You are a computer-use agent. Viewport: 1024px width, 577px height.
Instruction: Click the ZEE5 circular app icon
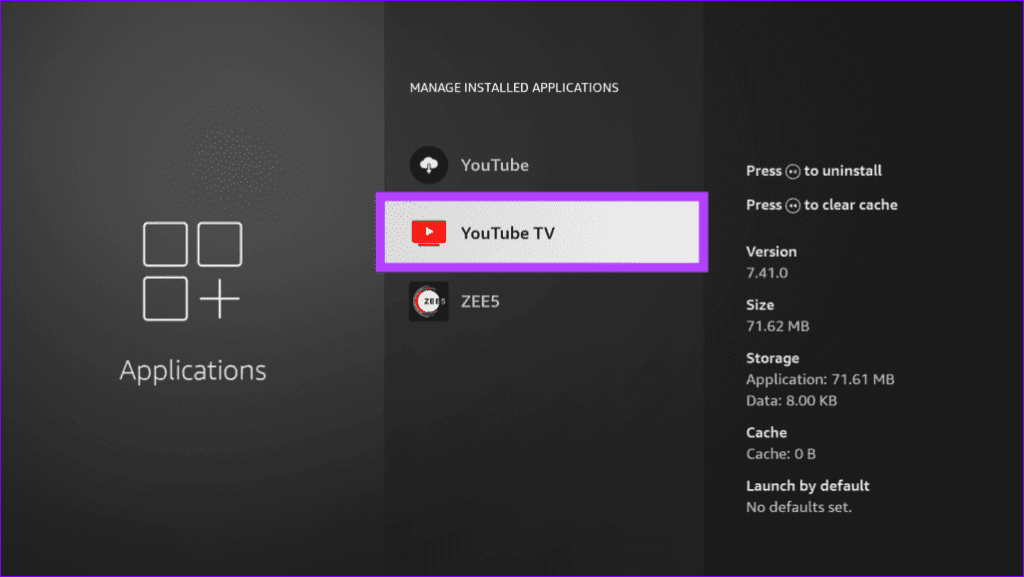pyautogui.click(x=429, y=301)
